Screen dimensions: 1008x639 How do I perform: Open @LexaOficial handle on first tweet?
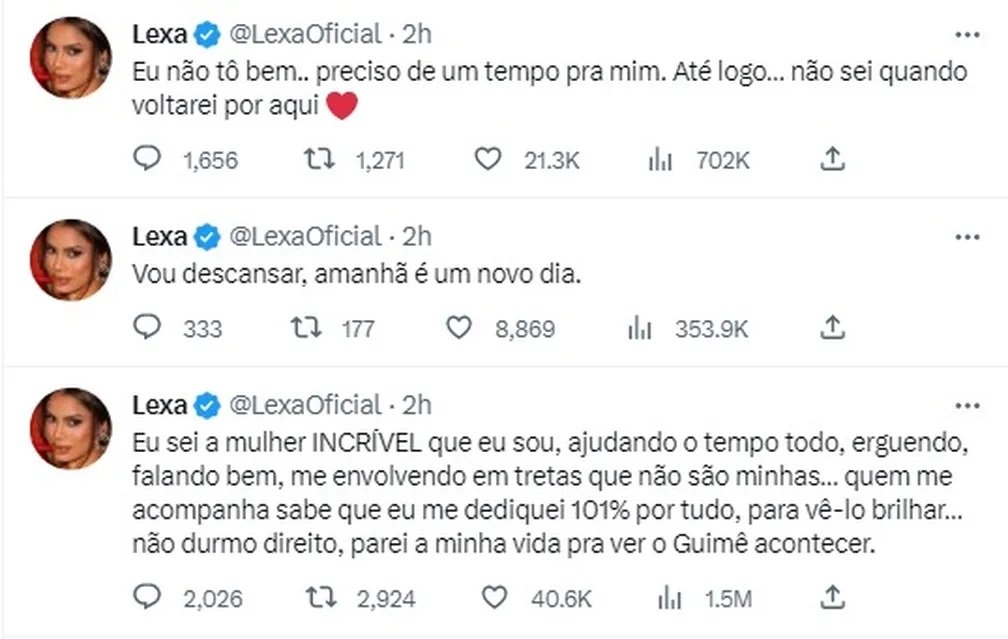click(306, 35)
